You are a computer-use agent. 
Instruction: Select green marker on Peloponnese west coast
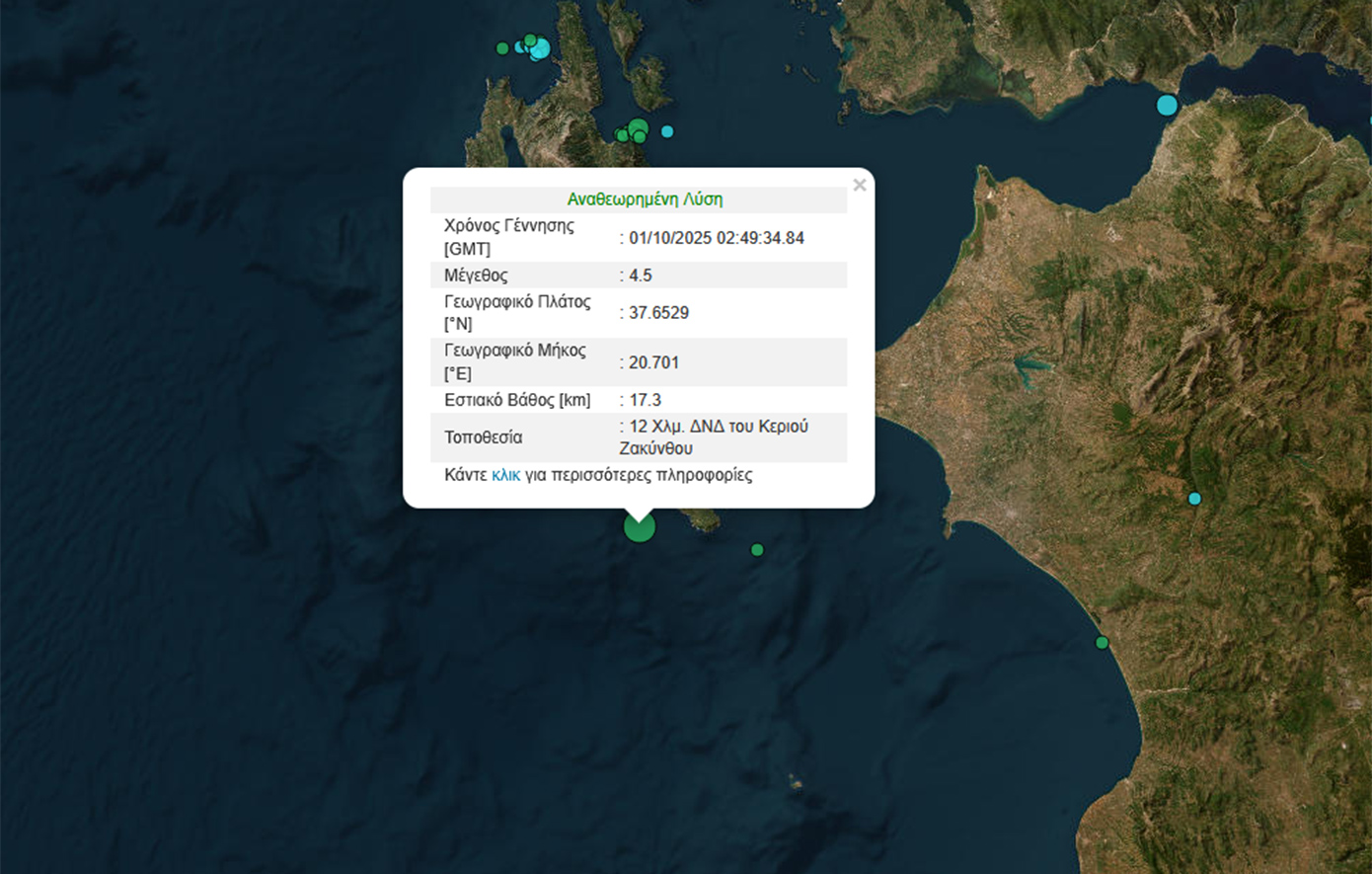(x=1102, y=643)
